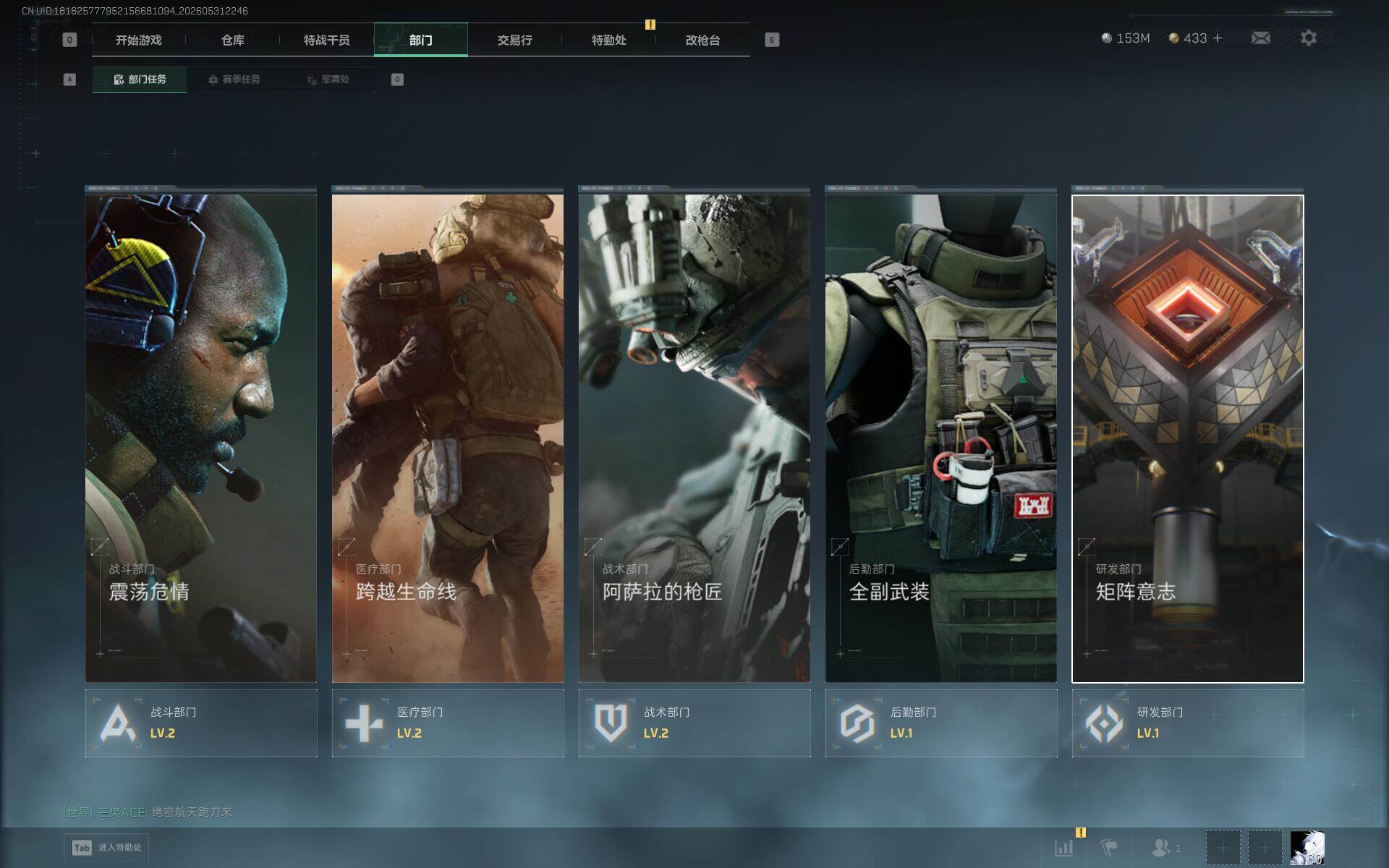
Task: Open the 改枪台 tab
Action: click(703, 40)
